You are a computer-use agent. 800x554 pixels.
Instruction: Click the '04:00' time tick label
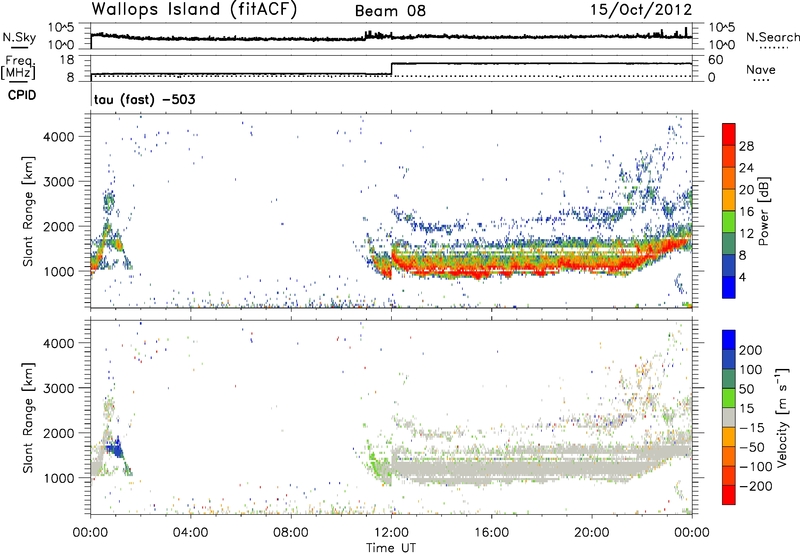point(191,533)
